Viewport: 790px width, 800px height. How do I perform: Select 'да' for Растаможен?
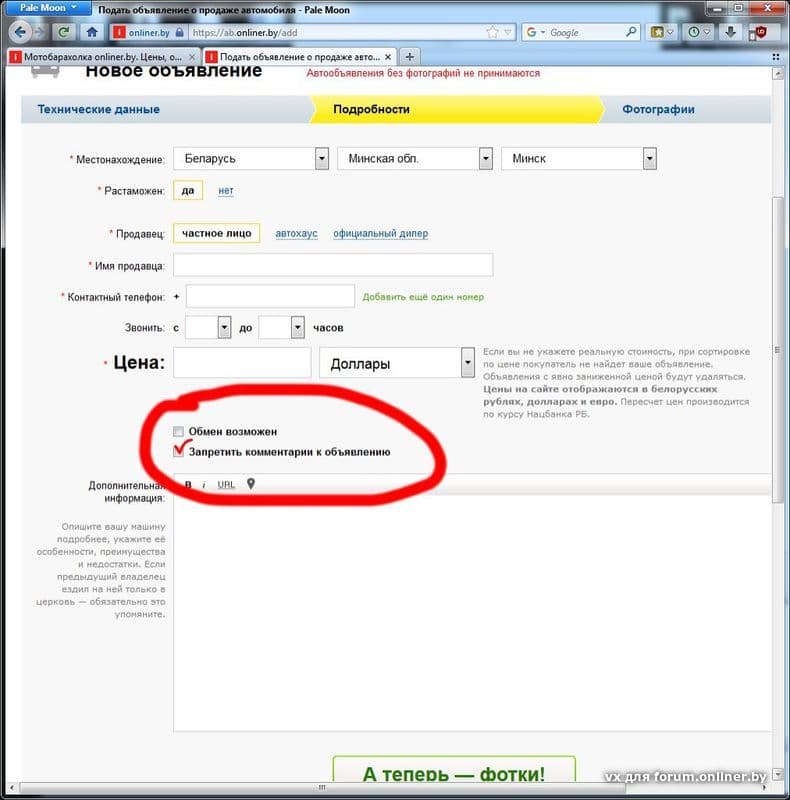[188, 190]
